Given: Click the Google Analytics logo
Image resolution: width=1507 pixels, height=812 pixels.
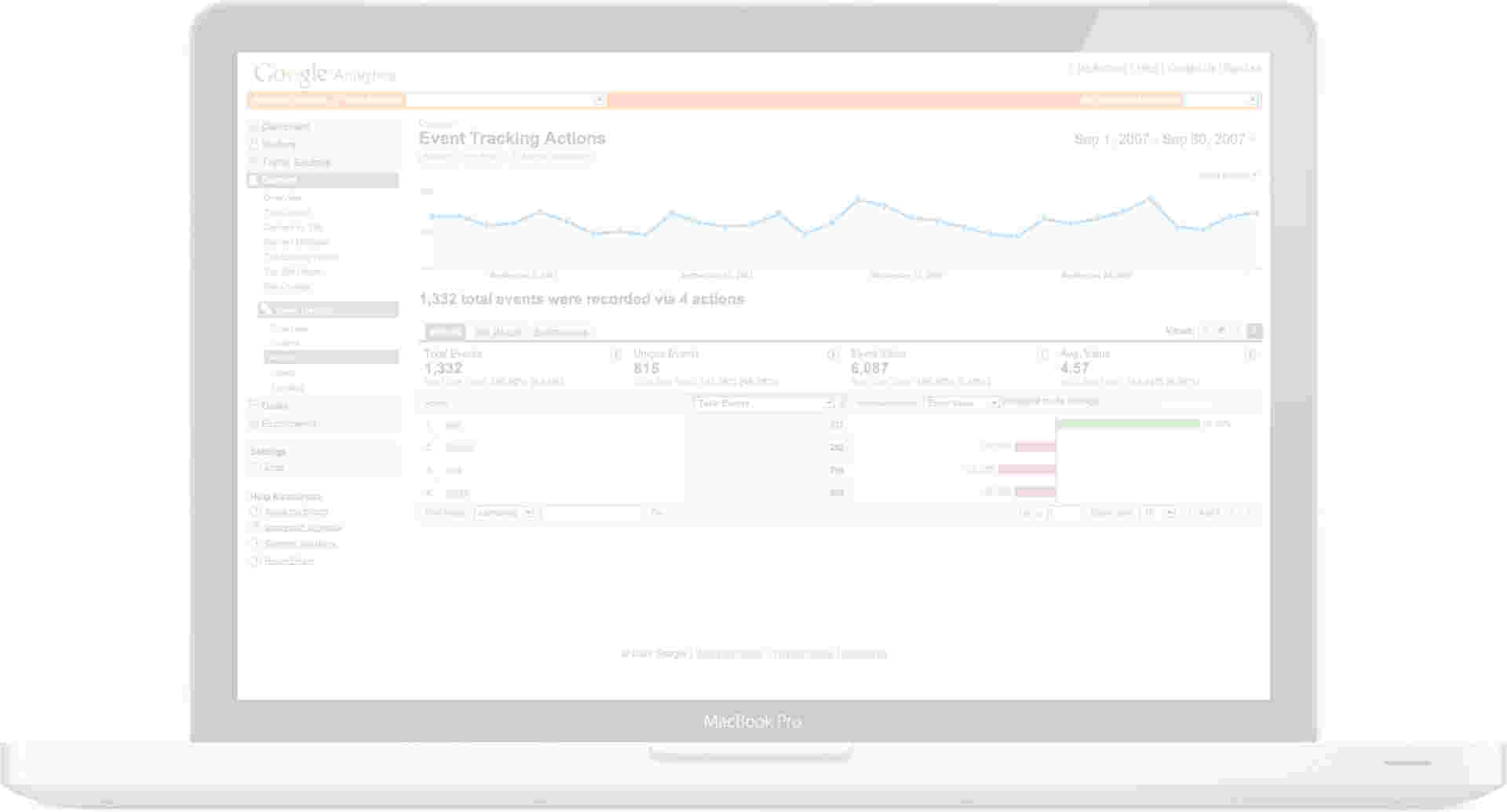Looking at the screenshot, I should click(324, 75).
